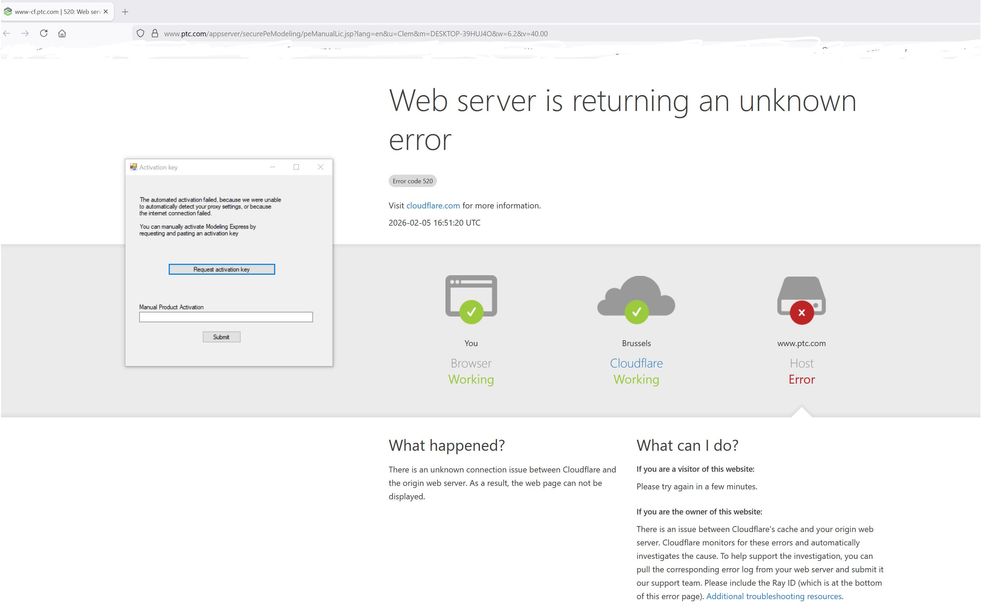This screenshot has height=612, width=998.
Task: Click the padlock site security icon
Action: [155, 33]
